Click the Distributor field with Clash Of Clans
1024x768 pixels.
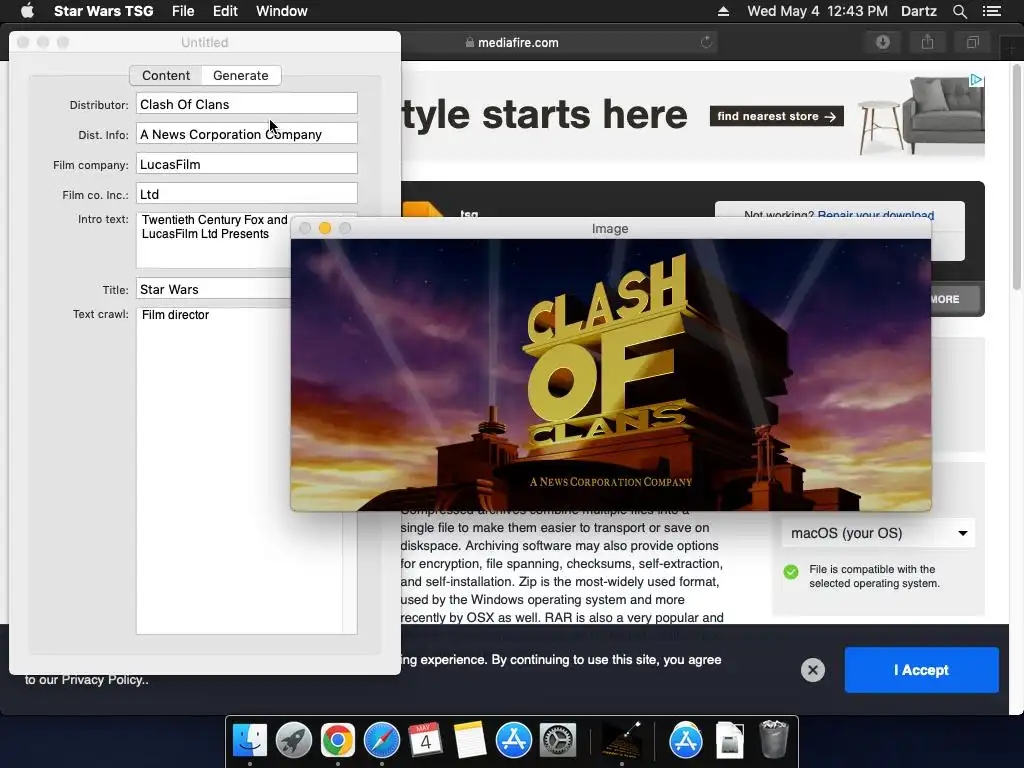(246, 104)
